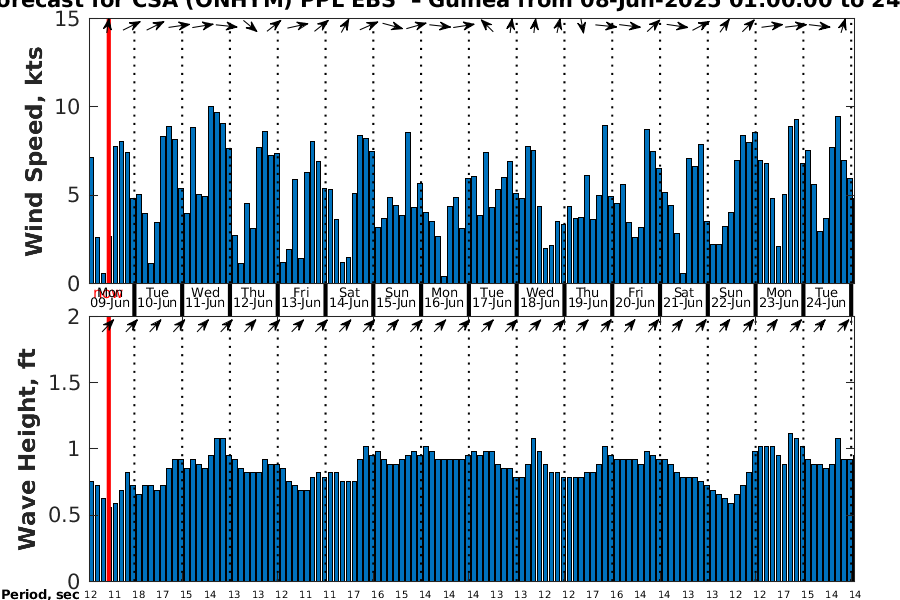Screen dimensions: 900x600
Task: Click the '2' tick on wave height axis
Action: (x=73, y=317)
